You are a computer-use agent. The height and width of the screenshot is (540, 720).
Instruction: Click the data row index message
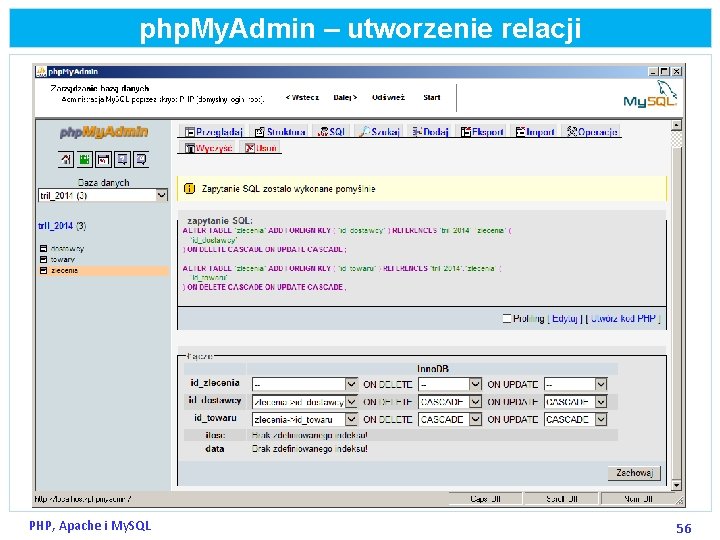tap(309, 449)
